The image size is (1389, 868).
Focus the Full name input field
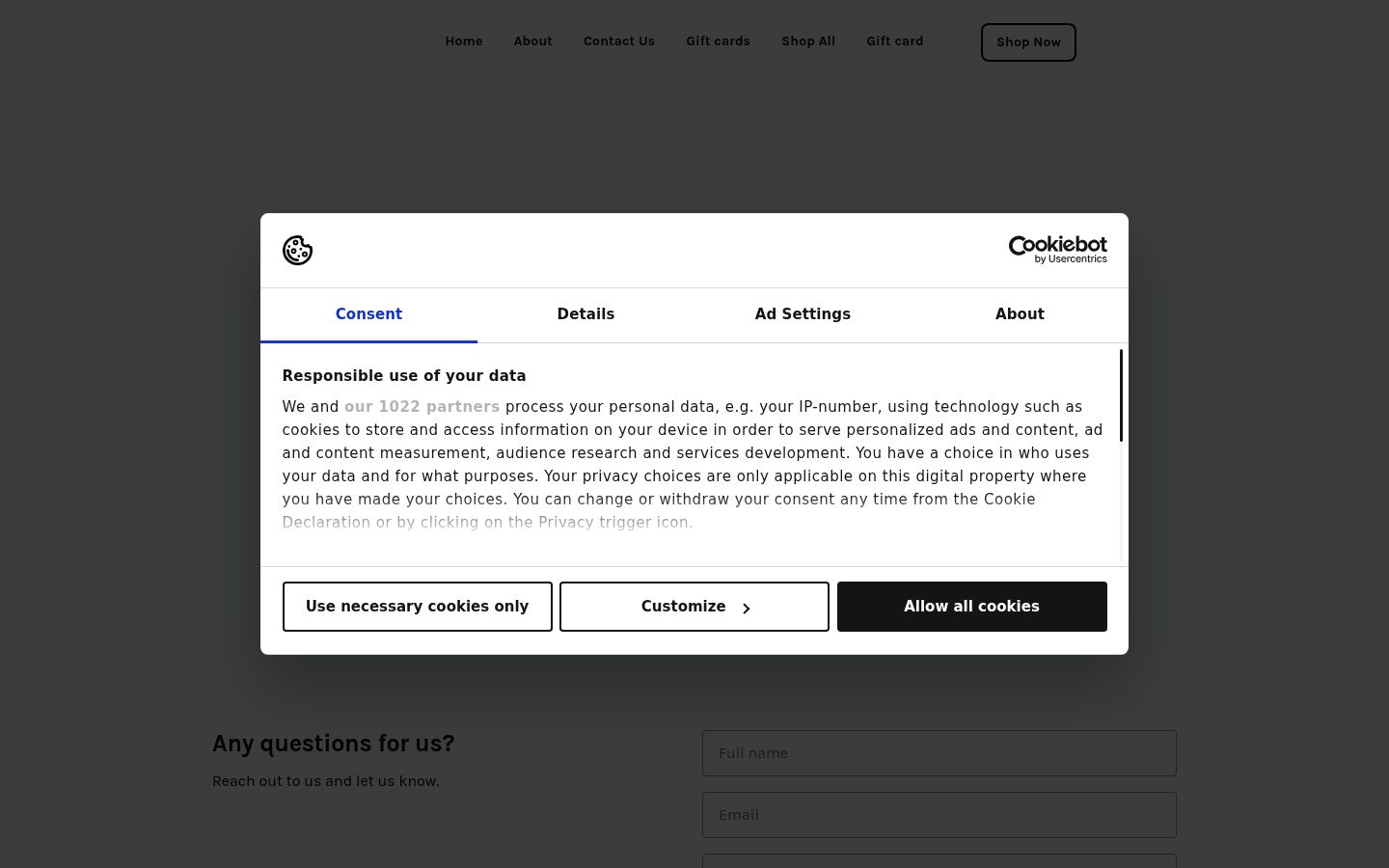tap(940, 753)
